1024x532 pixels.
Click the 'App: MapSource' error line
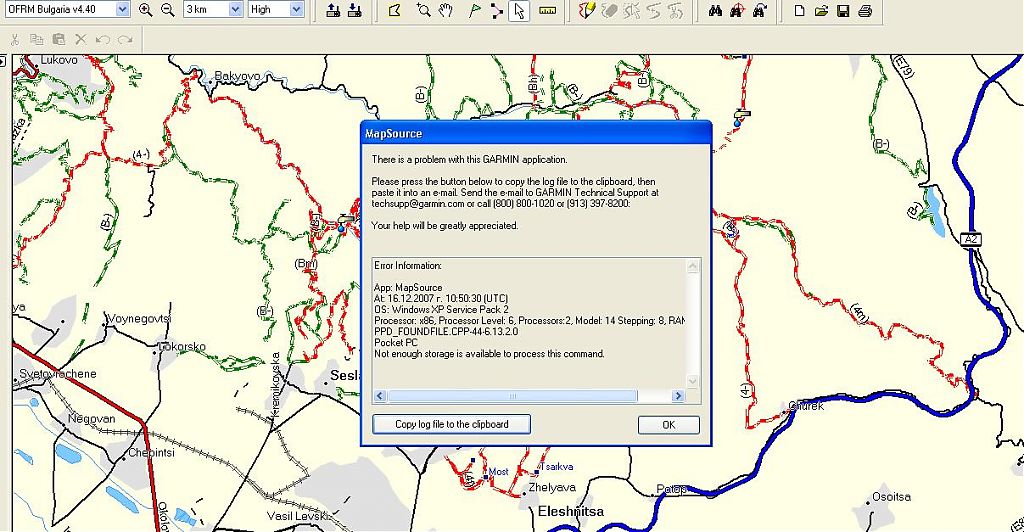pyautogui.click(x=408, y=287)
